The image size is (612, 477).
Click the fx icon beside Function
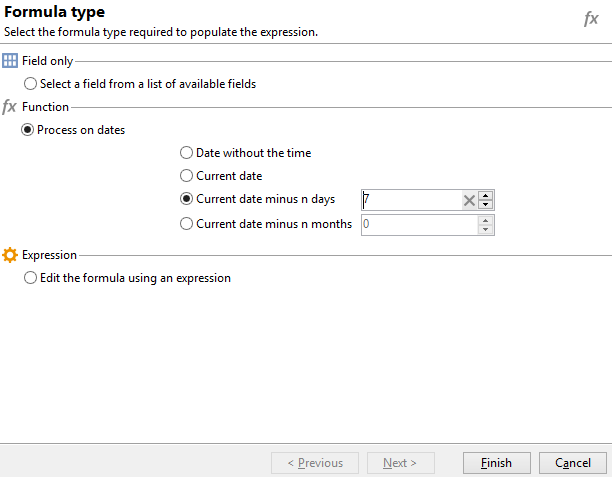click(x=10, y=107)
